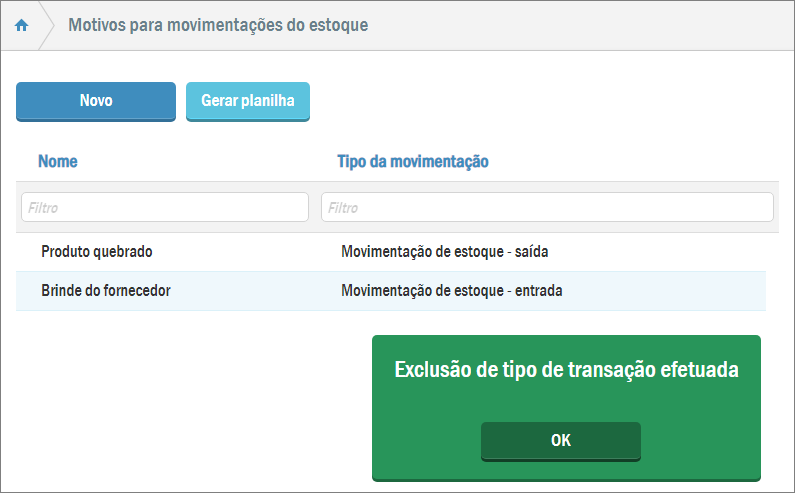
Task: Click the 'Movimentação de estoque - saída' cell
Action: click(444, 252)
